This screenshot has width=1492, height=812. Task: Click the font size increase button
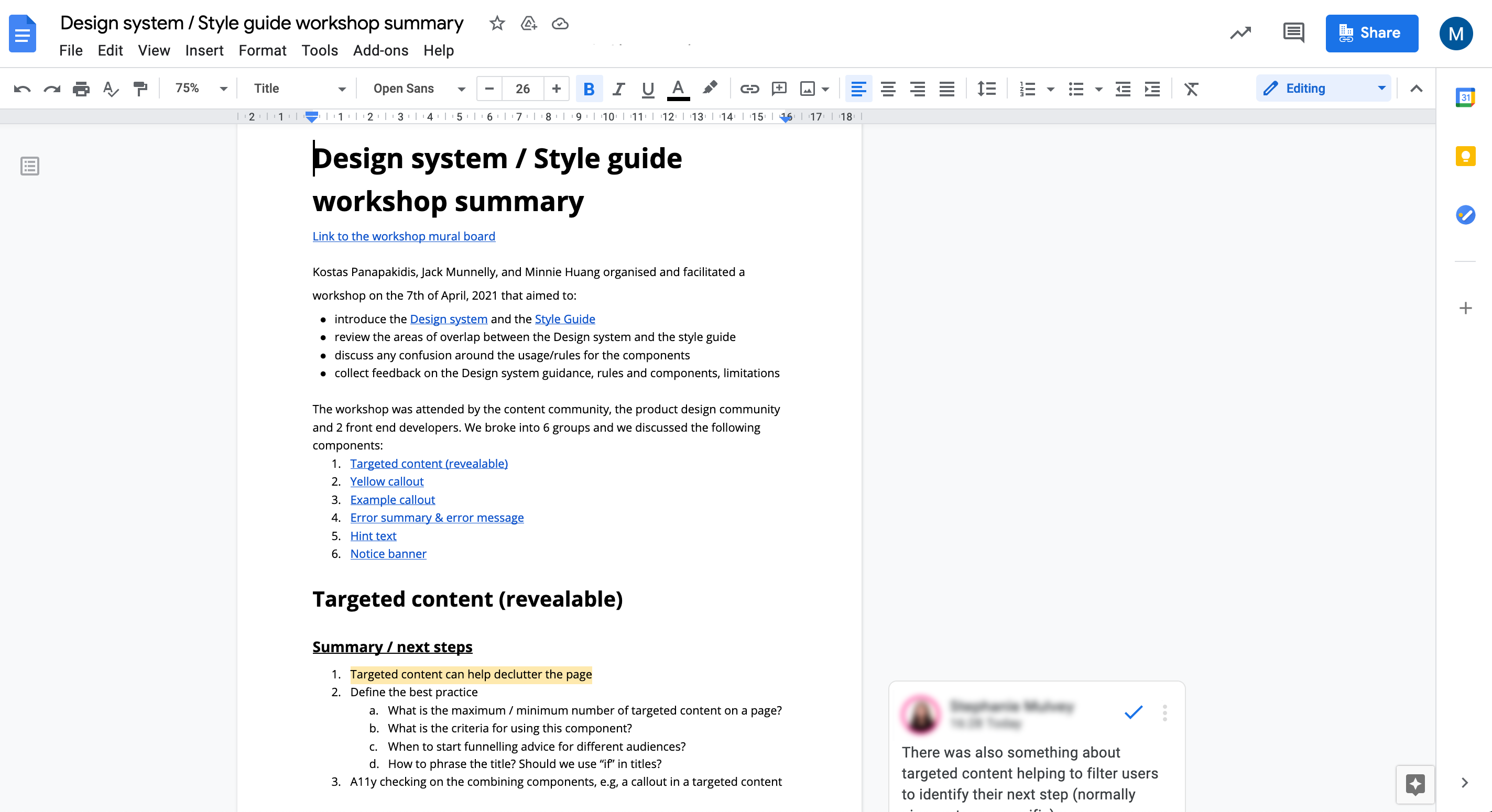[x=556, y=88]
